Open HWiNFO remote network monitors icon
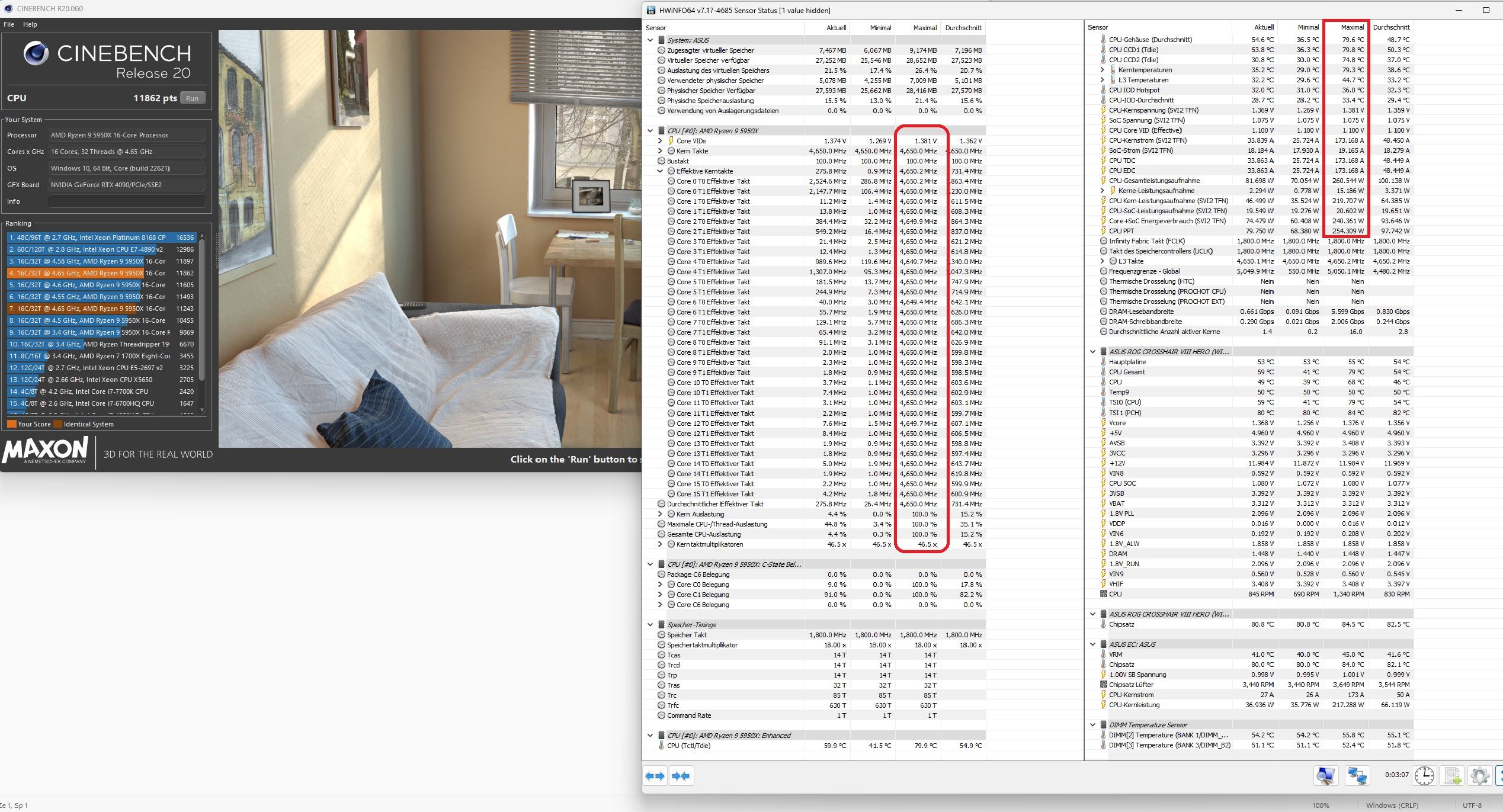 click(1357, 776)
